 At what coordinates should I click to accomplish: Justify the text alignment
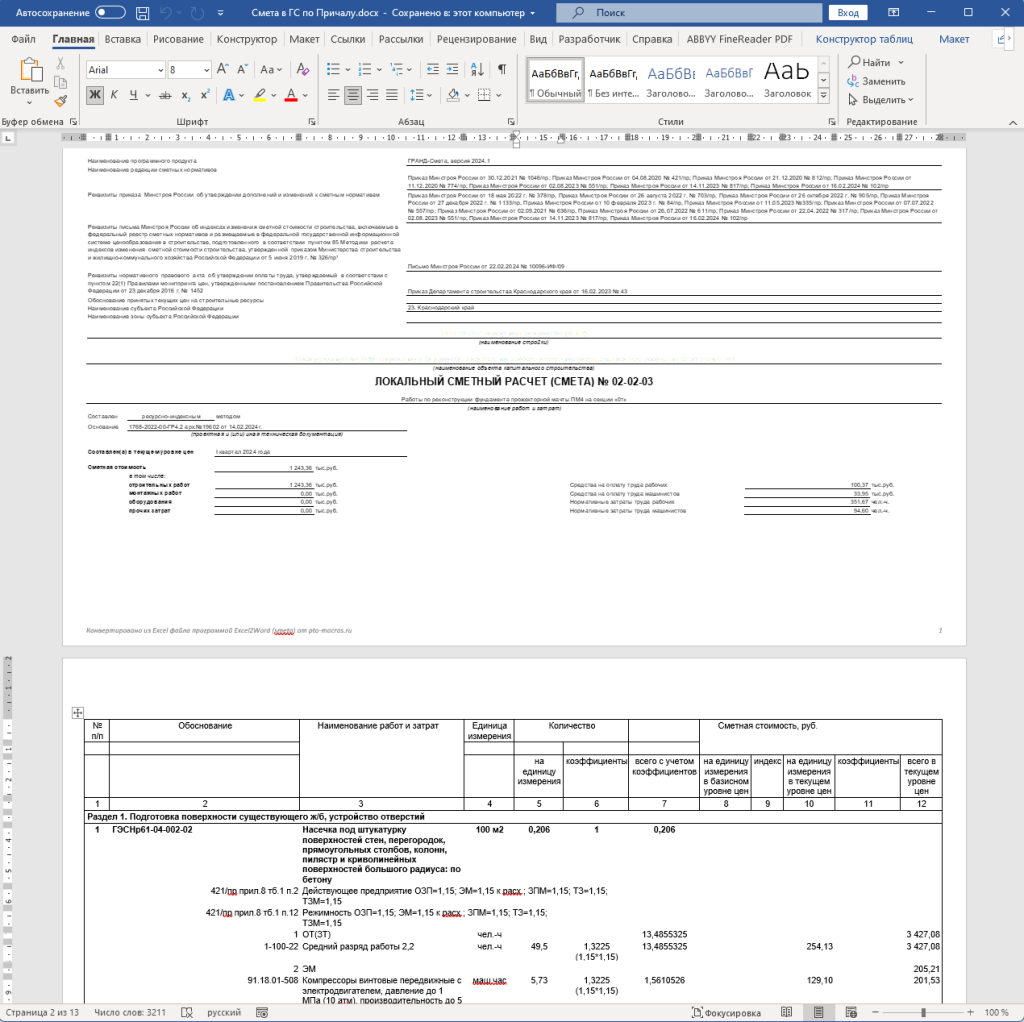[392, 95]
